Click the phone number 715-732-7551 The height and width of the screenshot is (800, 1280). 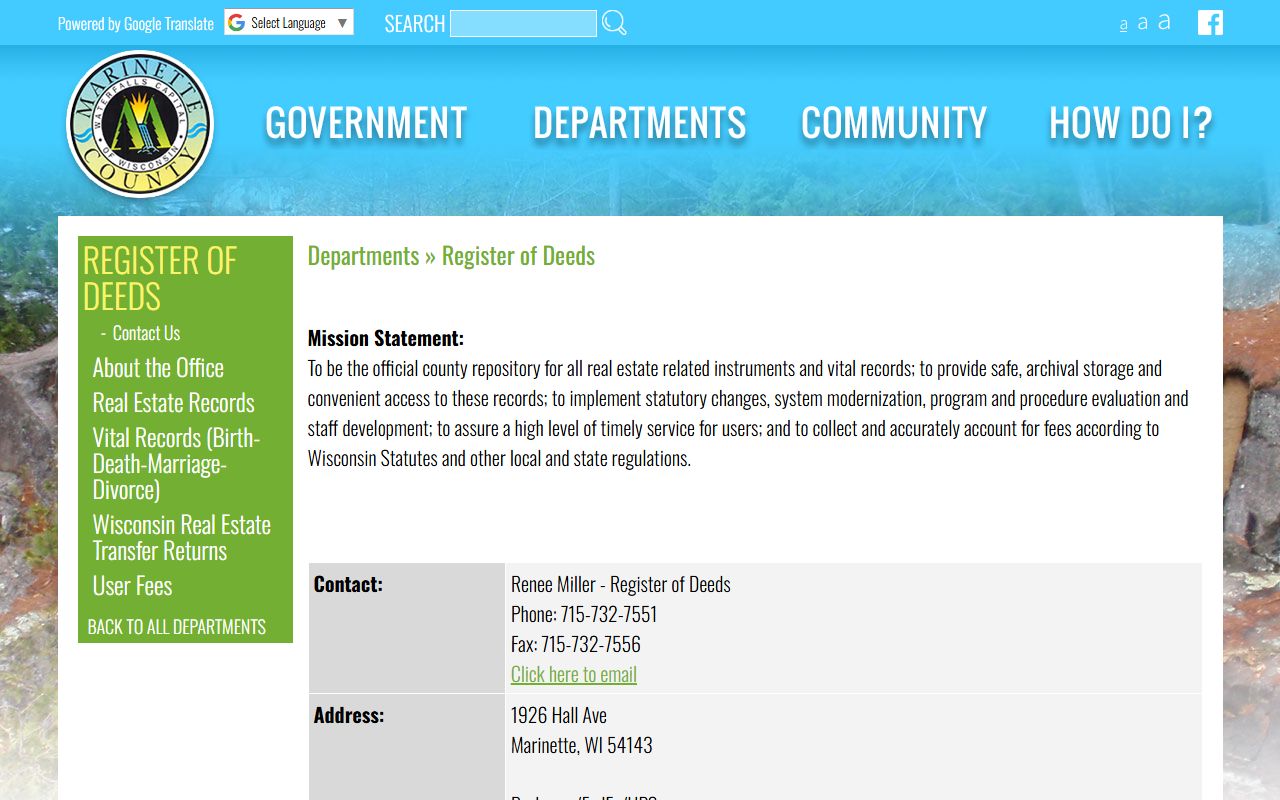609,614
